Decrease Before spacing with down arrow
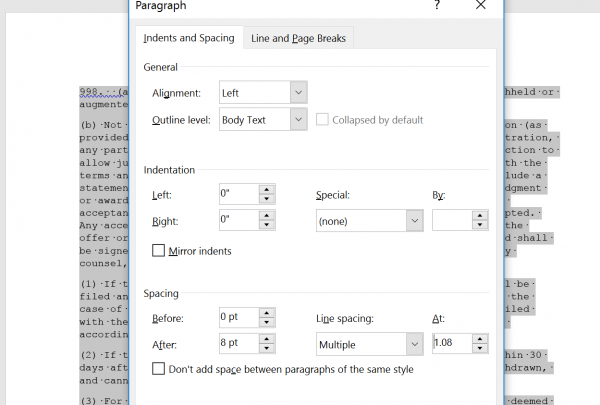The width and height of the screenshot is (600, 405). (x=267, y=322)
